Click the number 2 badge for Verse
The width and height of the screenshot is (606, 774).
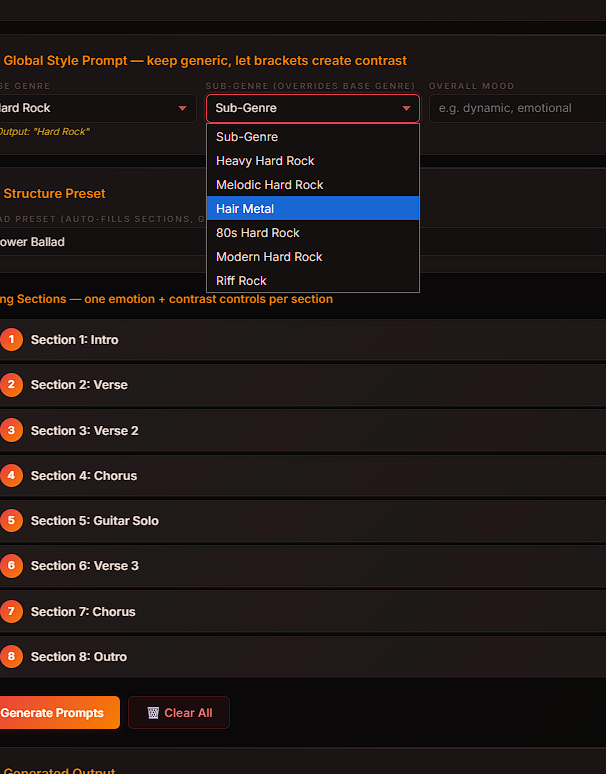11,385
